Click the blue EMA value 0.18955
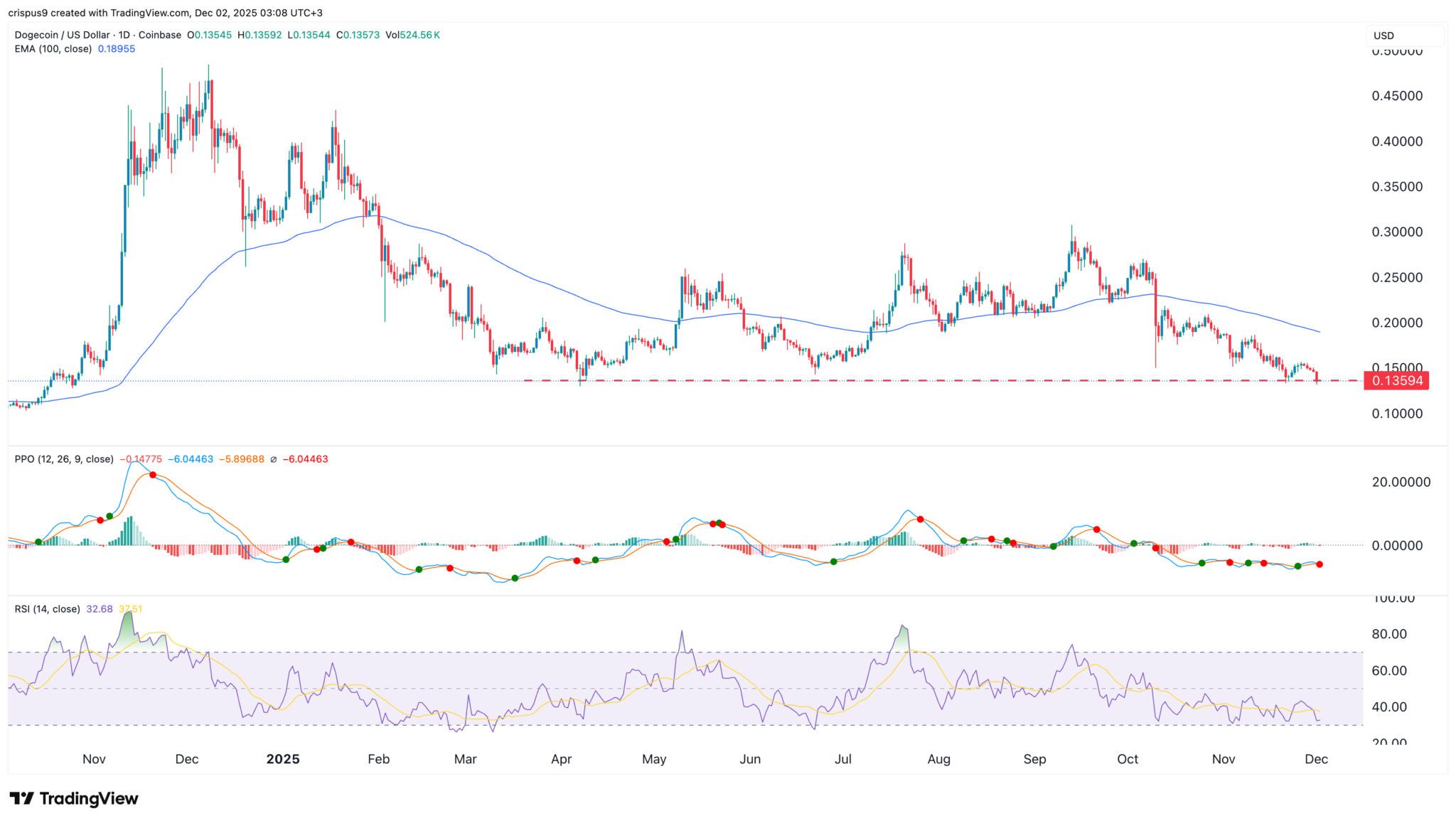 click(117, 48)
